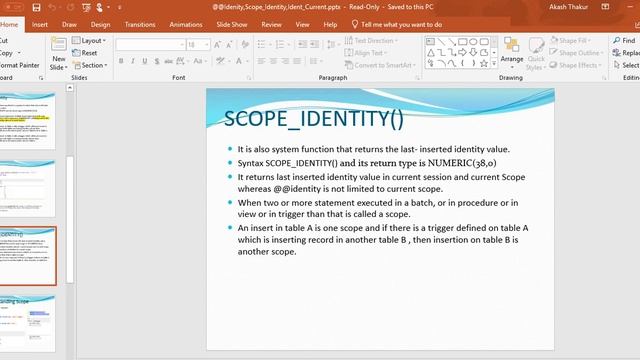Open the Paragraph group dialog launcher

[417, 78]
